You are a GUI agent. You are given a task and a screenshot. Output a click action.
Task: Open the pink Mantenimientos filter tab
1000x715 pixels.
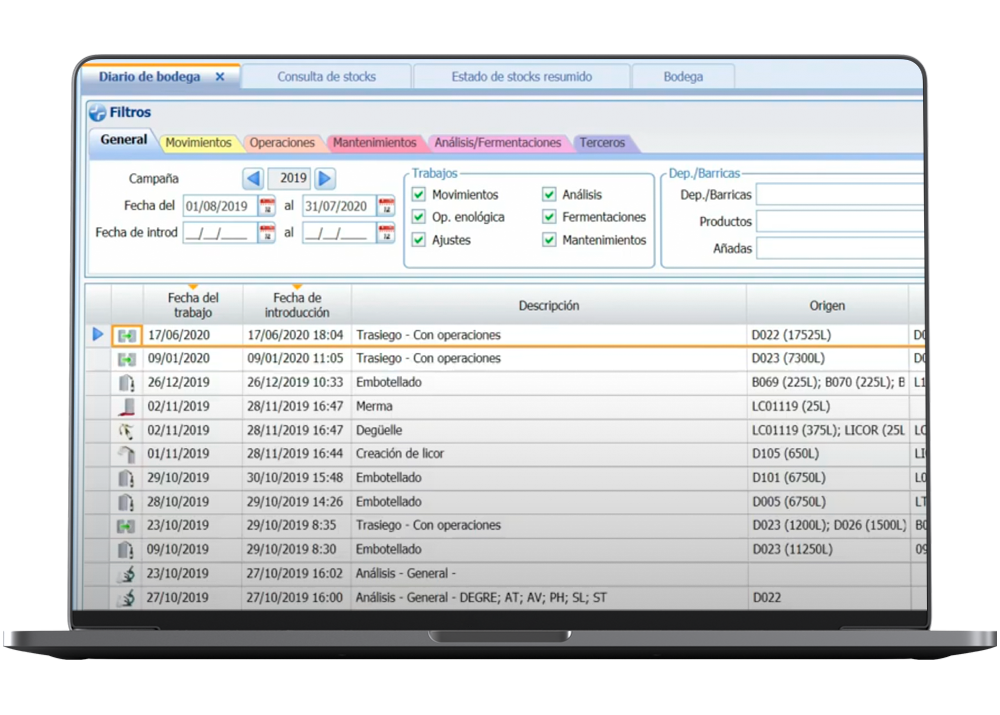[374, 143]
